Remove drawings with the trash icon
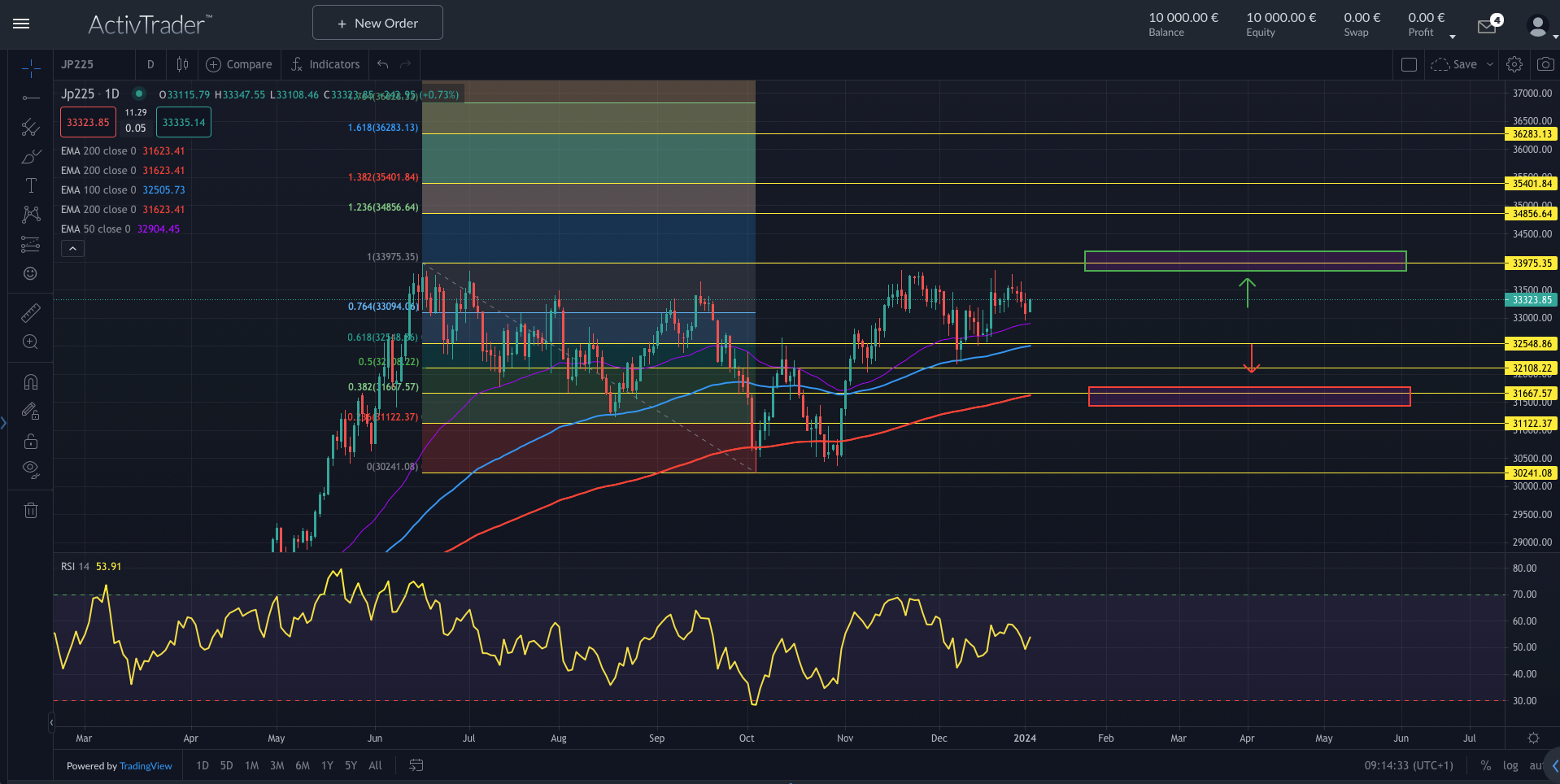The height and width of the screenshot is (784, 1560). 30,511
